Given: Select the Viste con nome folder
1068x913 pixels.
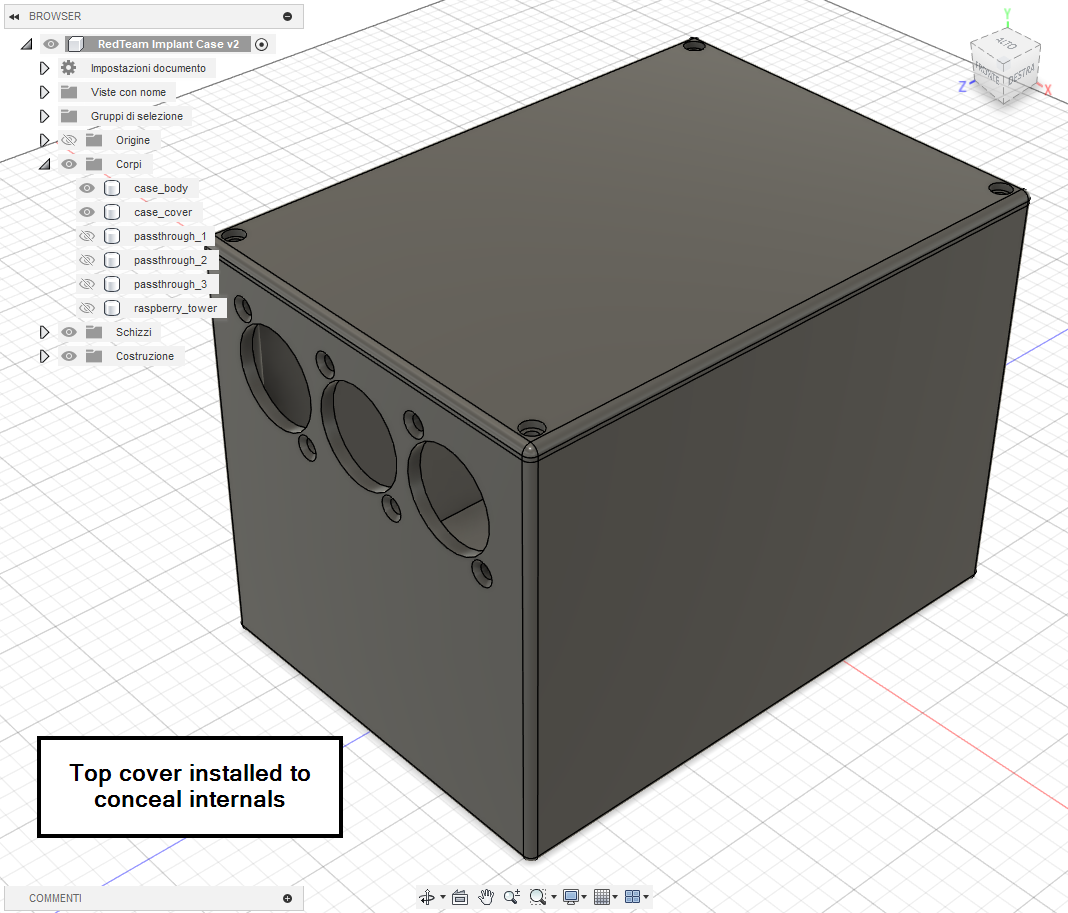Looking at the screenshot, I should tap(128, 92).
